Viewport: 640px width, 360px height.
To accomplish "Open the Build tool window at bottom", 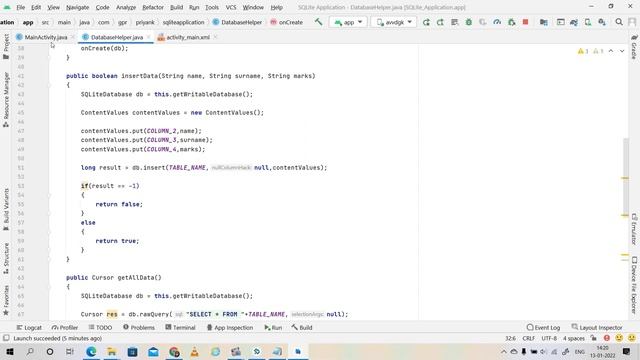I will 302,327.
